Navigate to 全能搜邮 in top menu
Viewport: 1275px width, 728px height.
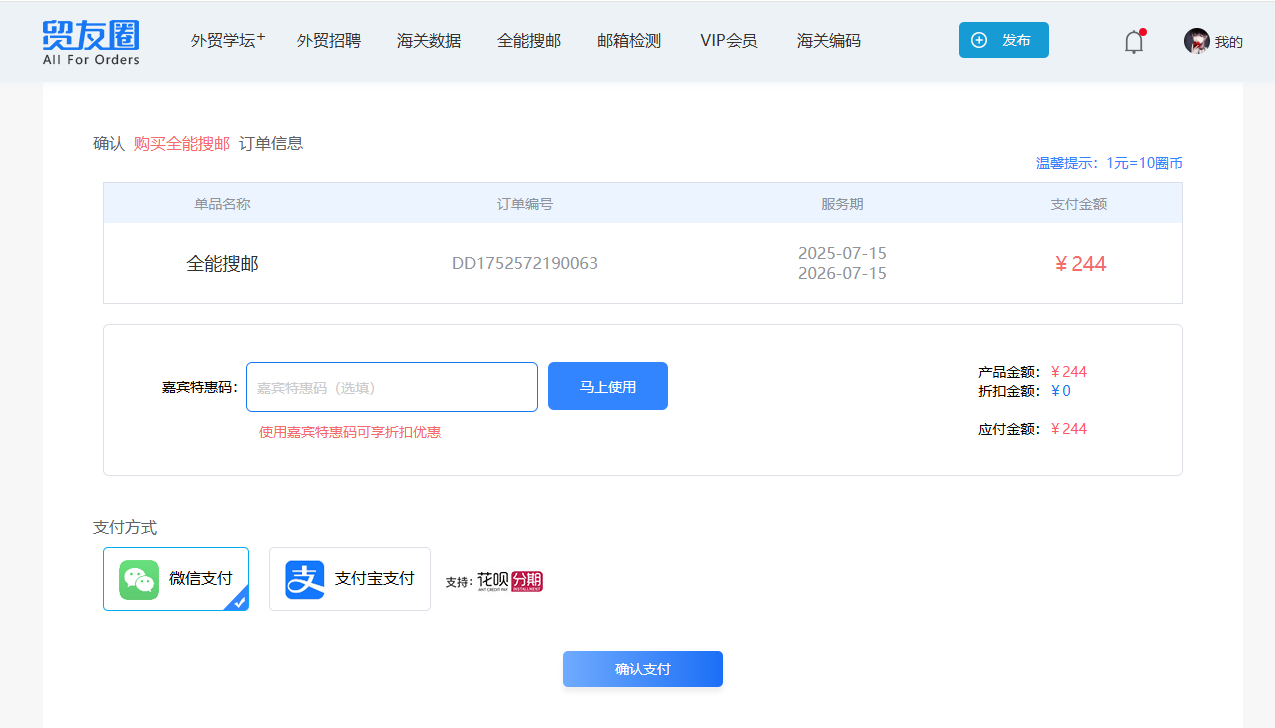(529, 41)
